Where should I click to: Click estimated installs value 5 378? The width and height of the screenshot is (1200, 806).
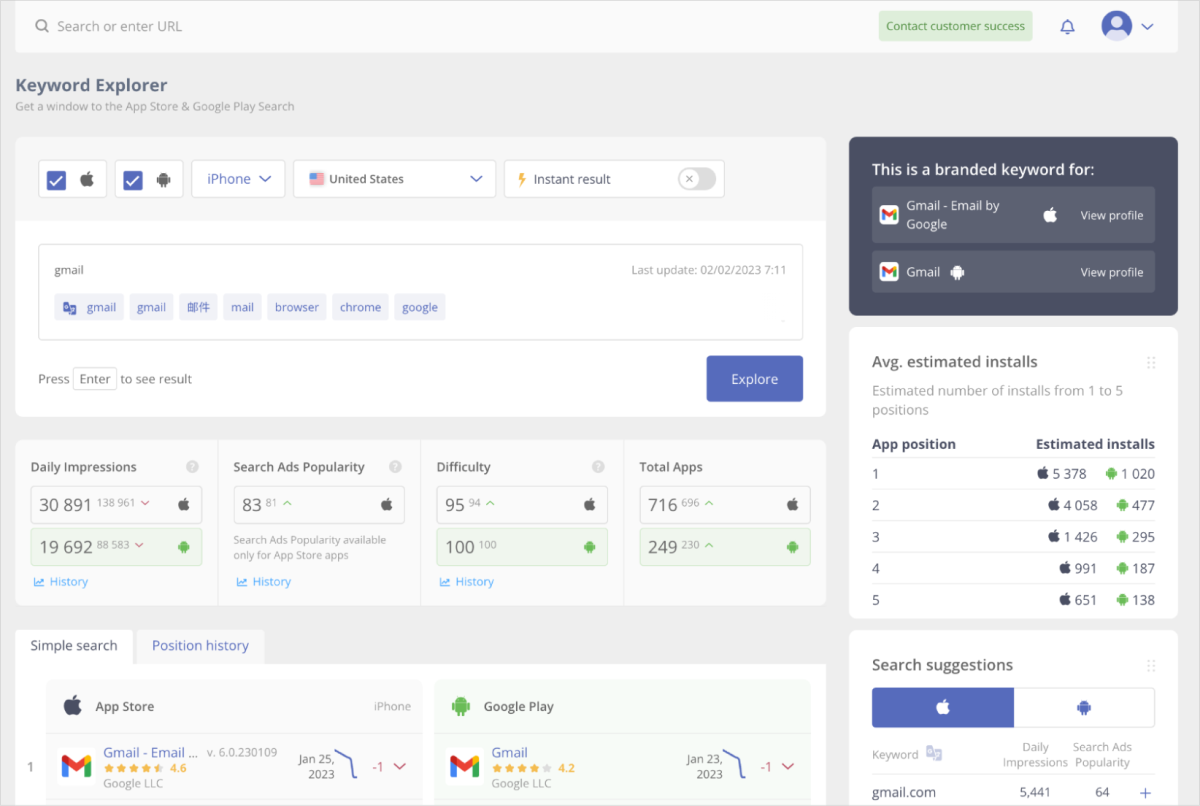(x=1069, y=473)
